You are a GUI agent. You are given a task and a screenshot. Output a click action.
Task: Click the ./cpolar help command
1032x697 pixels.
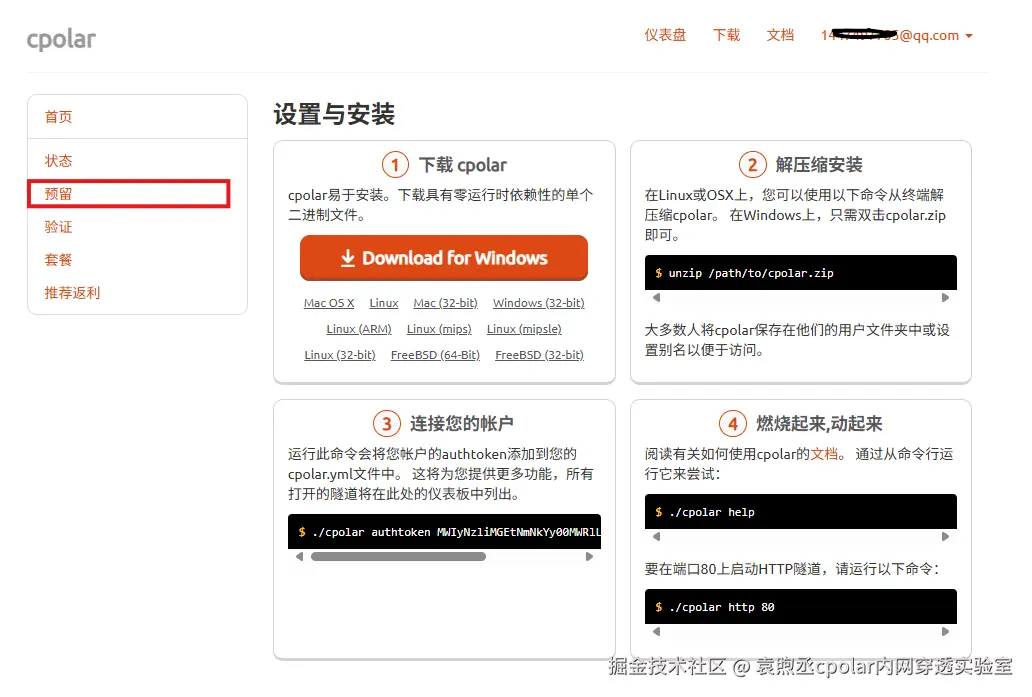[711, 512]
